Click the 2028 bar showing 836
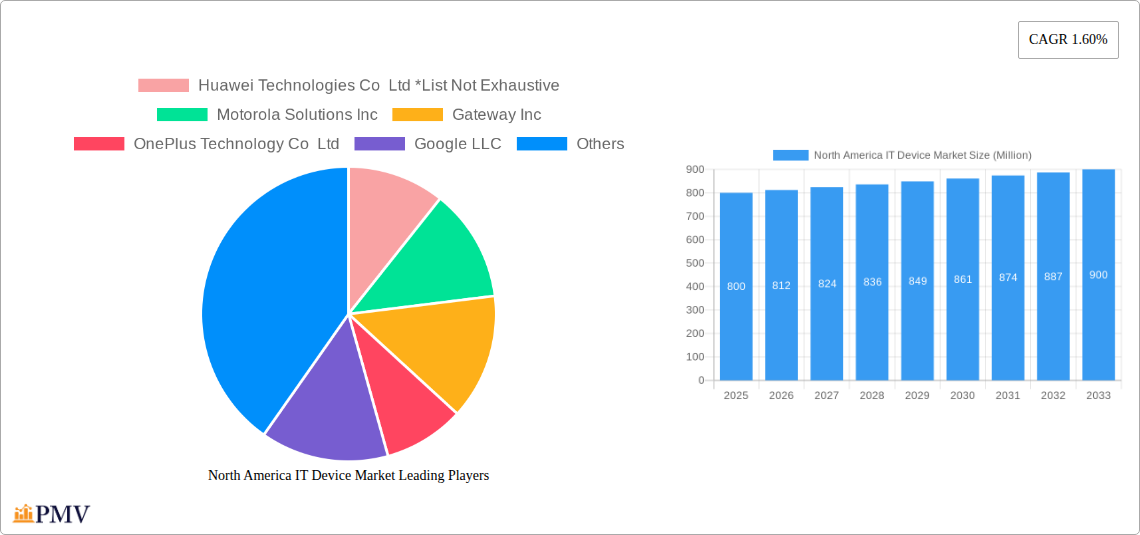 [x=872, y=282]
